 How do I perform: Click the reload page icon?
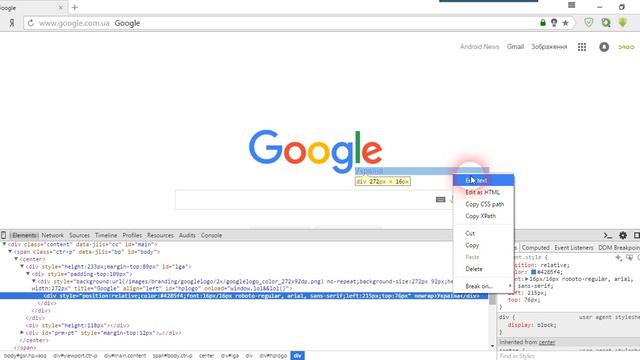pos(31,23)
